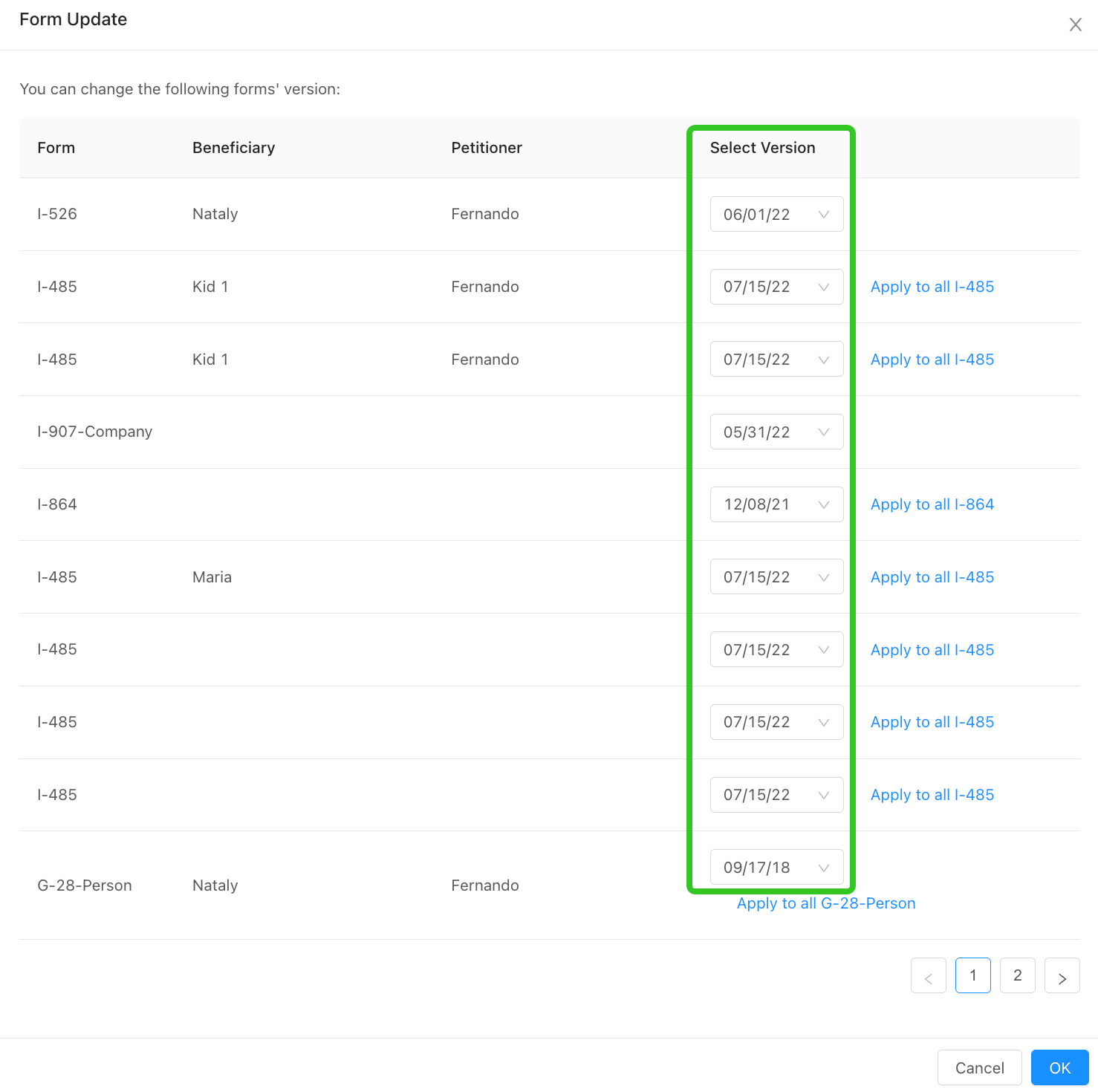The height and width of the screenshot is (1092, 1098).
Task: Click Apply to all I-864 link
Action: pyautogui.click(x=932, y=504)
